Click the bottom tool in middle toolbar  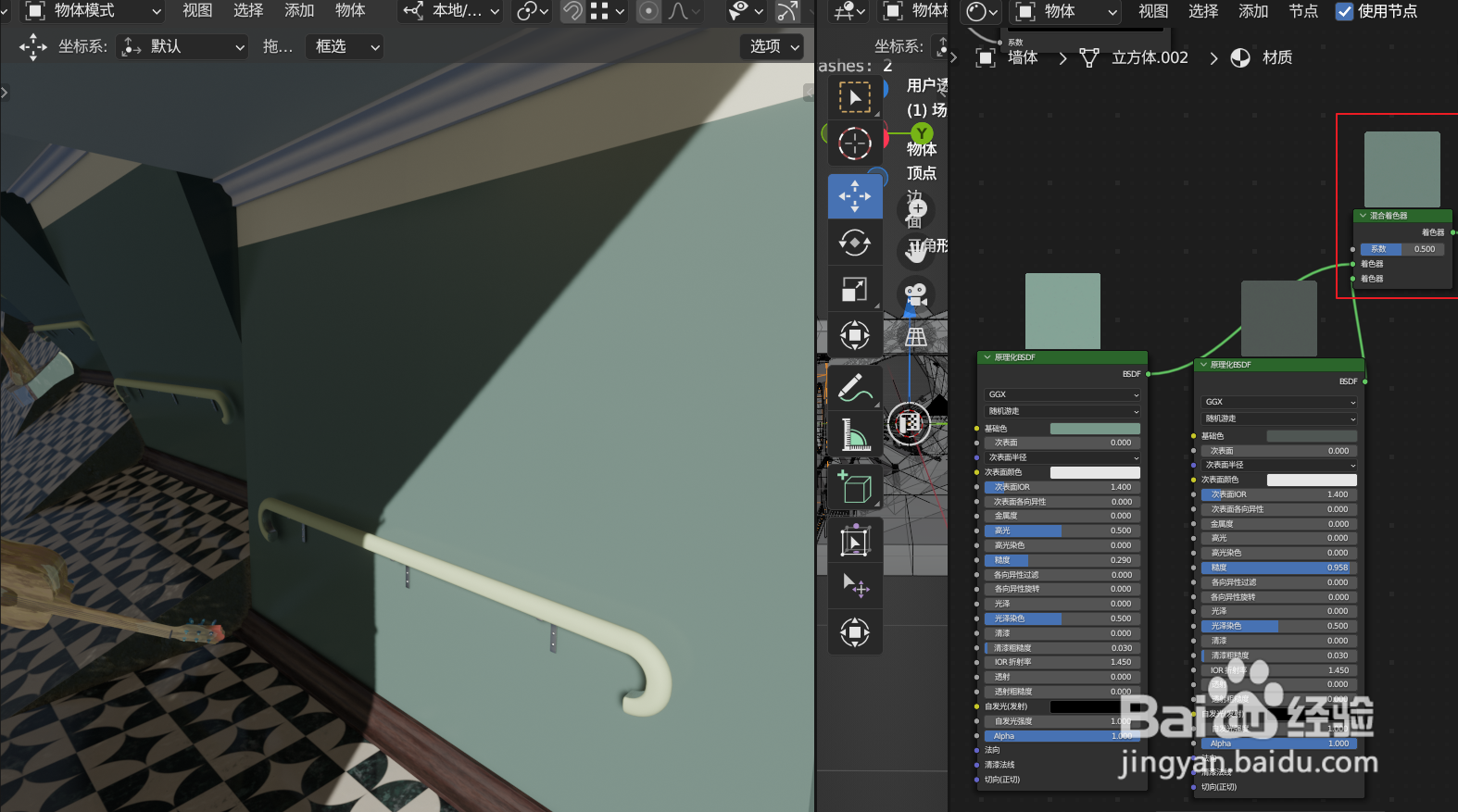[x=855, y=632]
